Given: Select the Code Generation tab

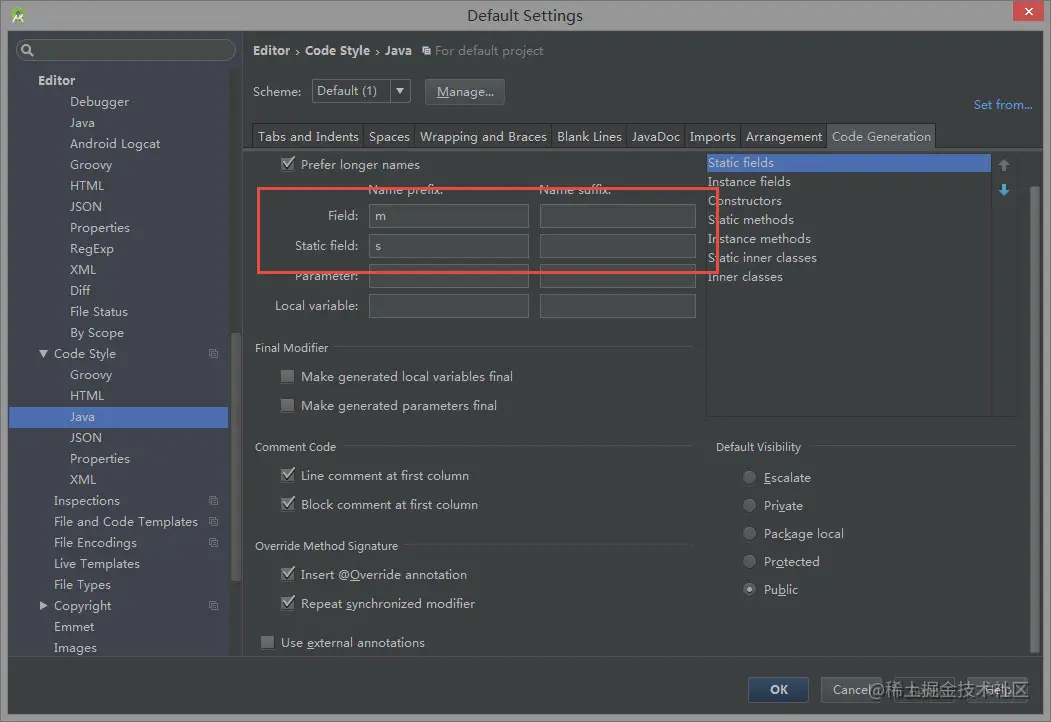Looking at the screenshot, I should [881, 136].
